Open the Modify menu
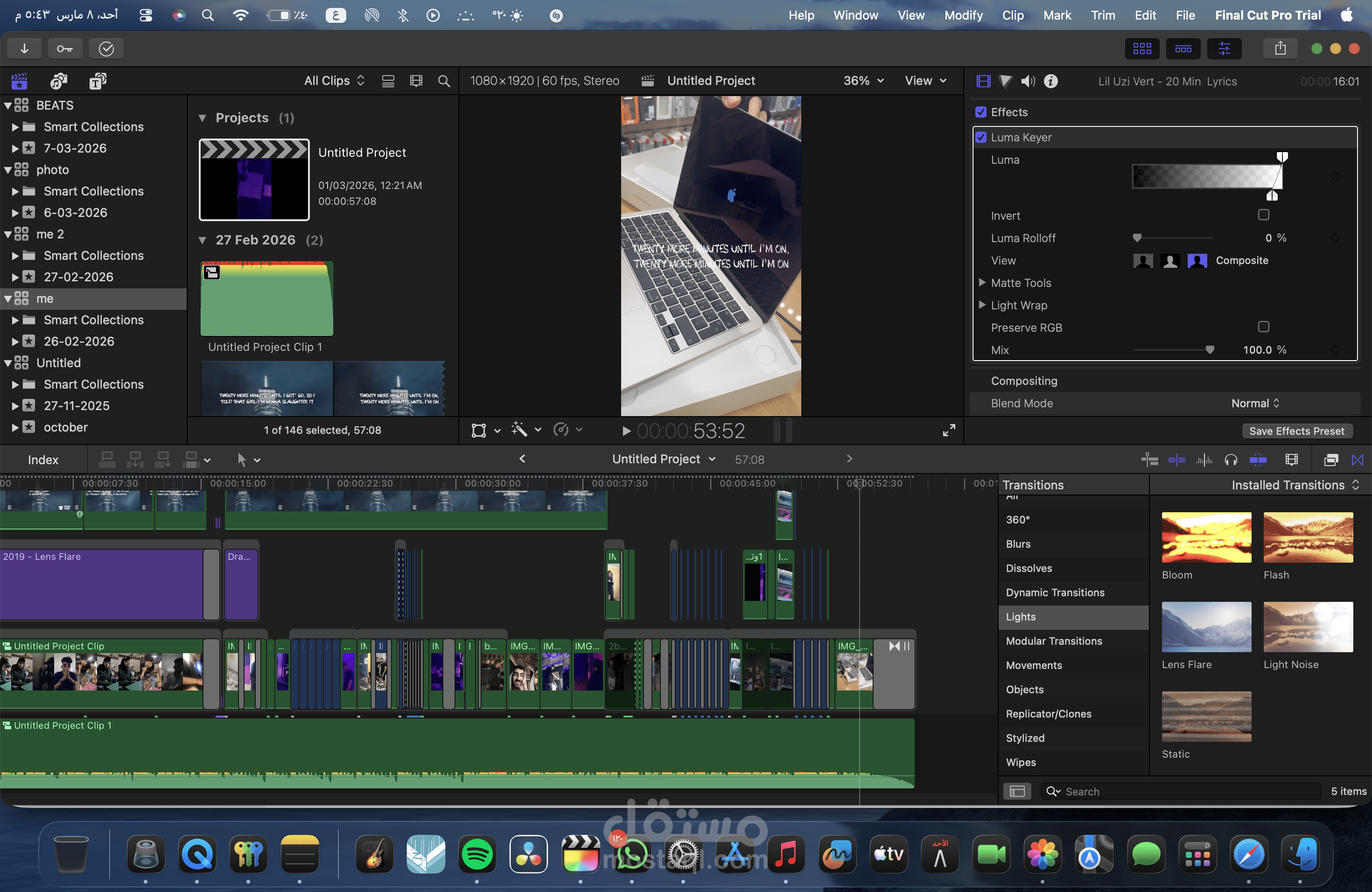 pyautogui.click(x=963, y=15)
